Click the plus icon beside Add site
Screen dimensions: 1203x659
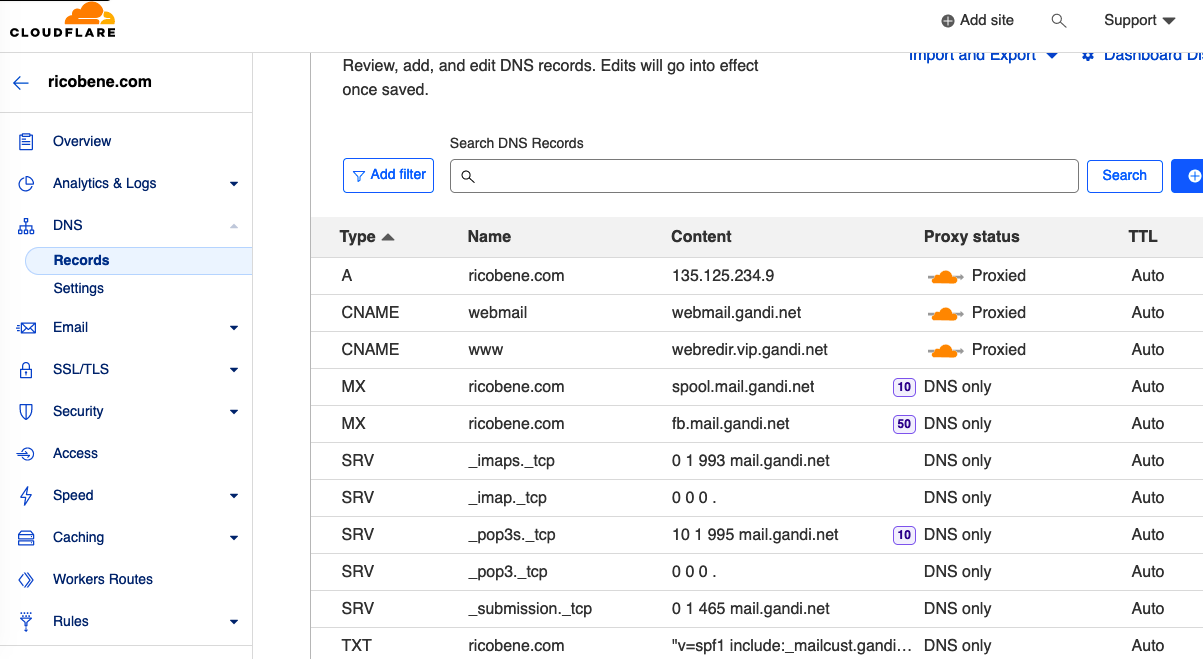[x=948, y=20]
